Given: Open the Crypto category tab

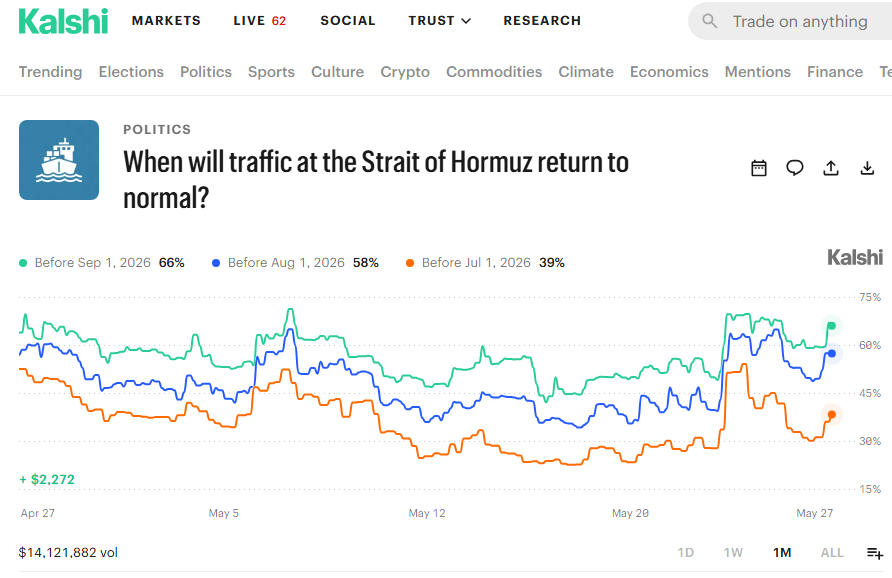Looking at the screenshot, I should click(x=405, y=72).
